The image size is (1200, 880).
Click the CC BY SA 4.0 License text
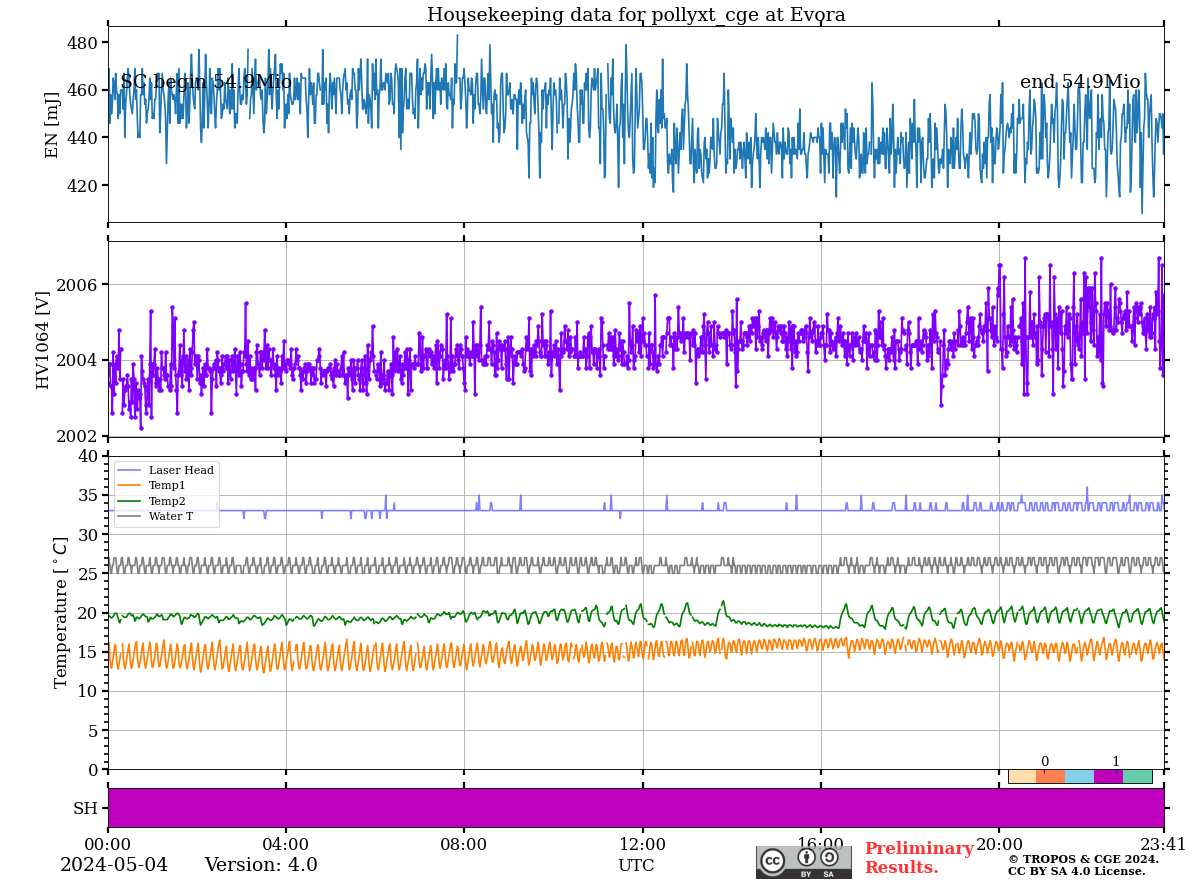point(1076,871)
